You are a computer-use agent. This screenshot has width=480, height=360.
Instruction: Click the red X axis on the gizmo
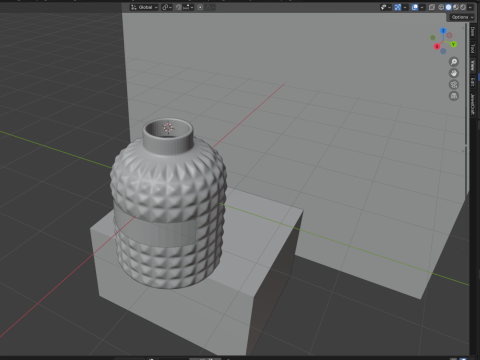(437, 46)
